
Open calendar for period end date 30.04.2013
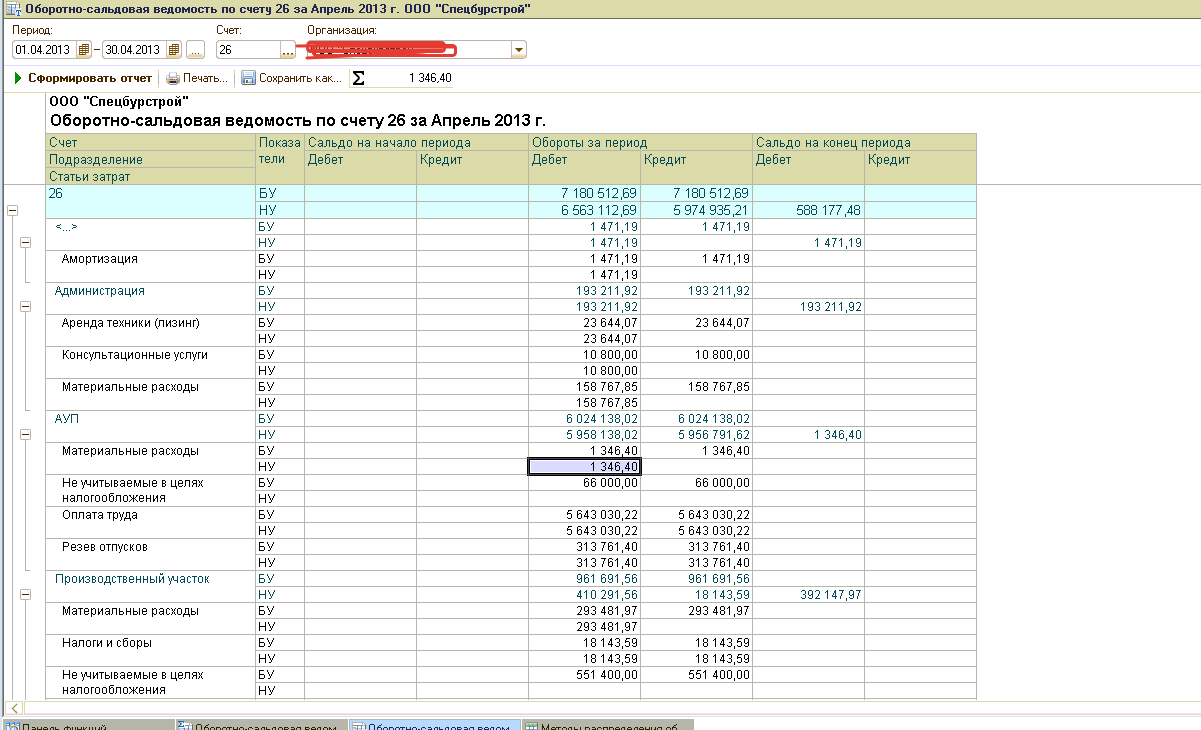(x=175, y=50)
